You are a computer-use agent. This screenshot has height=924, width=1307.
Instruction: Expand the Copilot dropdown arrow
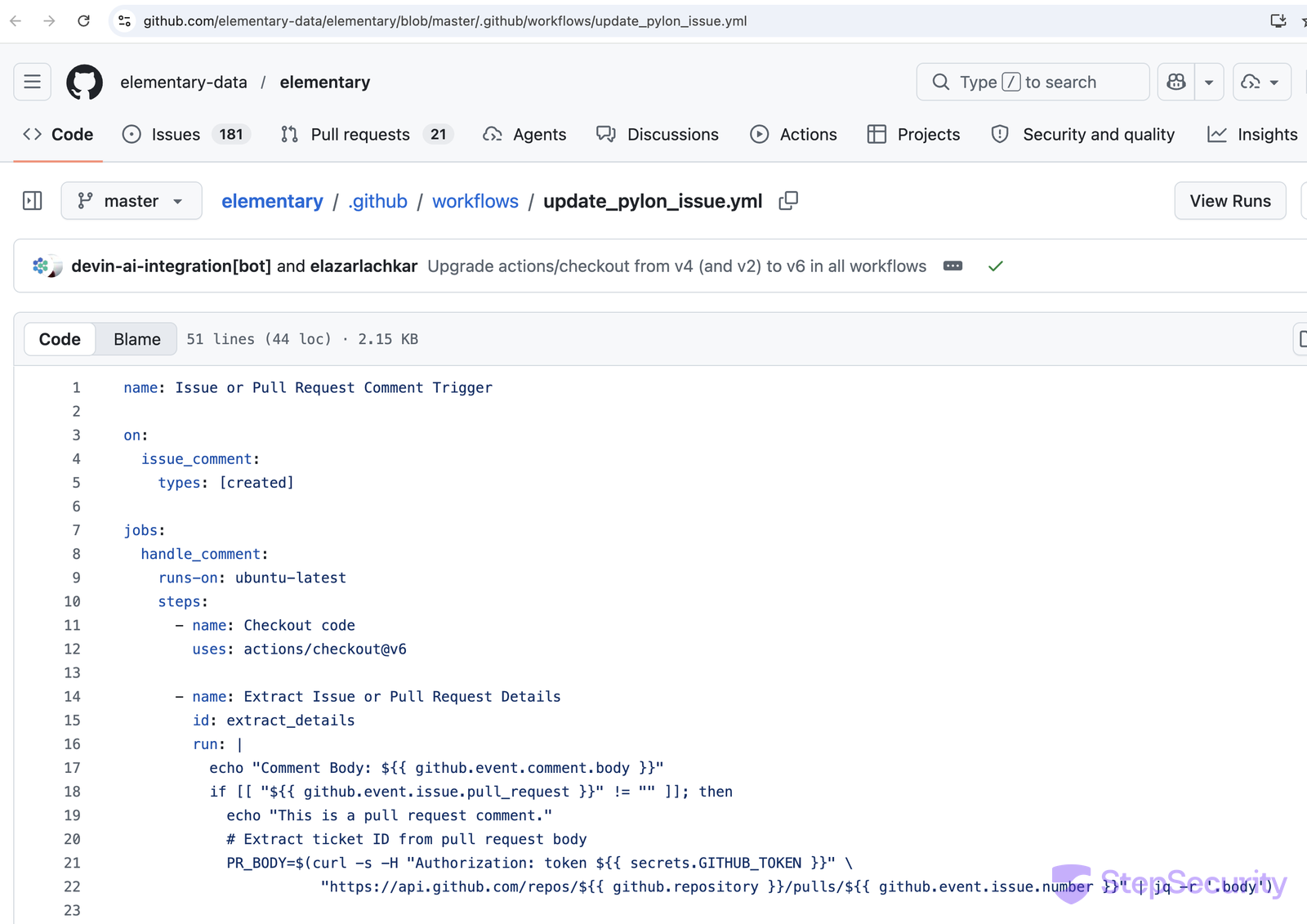click(x=1209, y=82)
